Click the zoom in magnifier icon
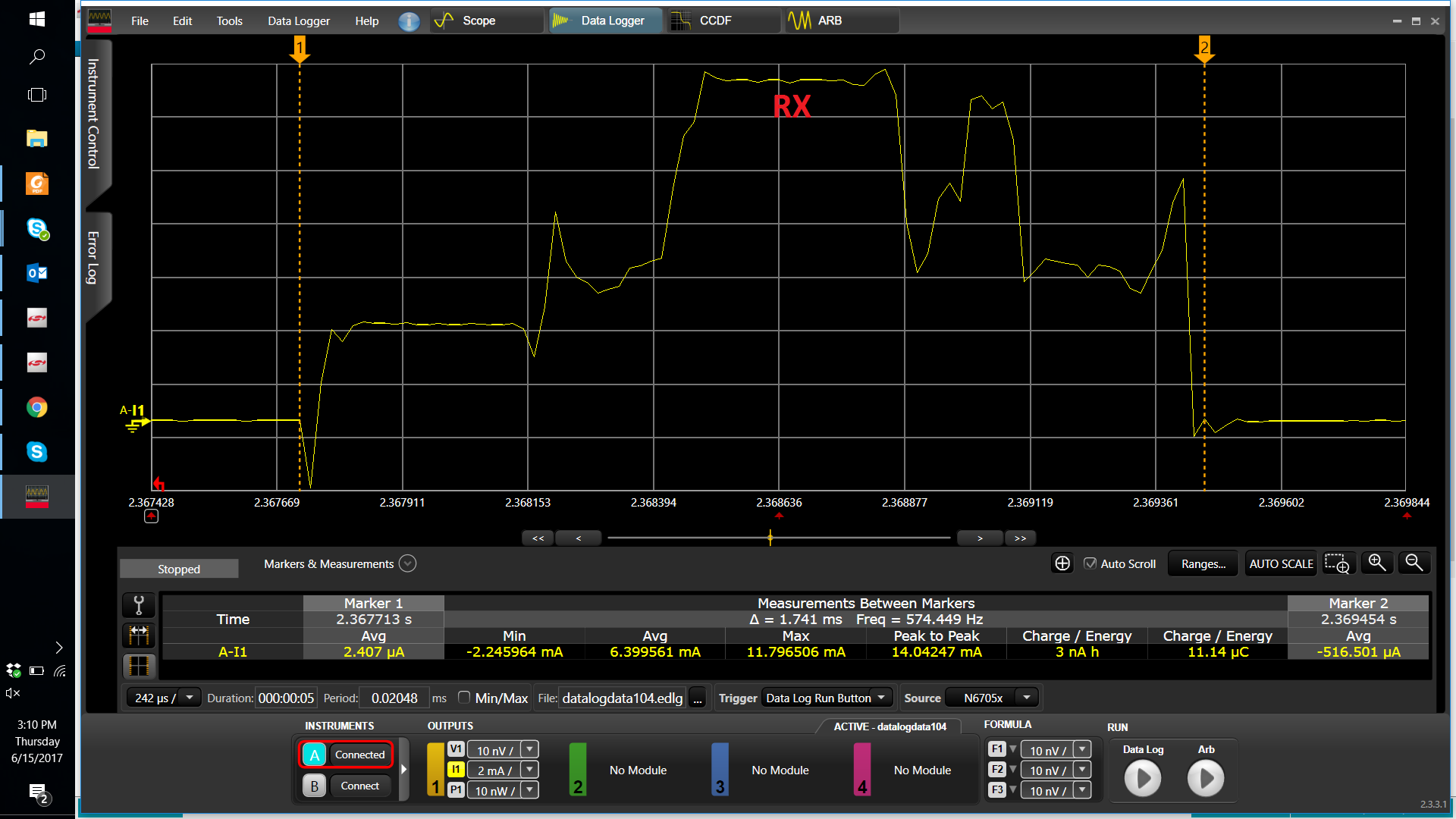Viewport: 1456px width, 819px height. [1376, 563]
